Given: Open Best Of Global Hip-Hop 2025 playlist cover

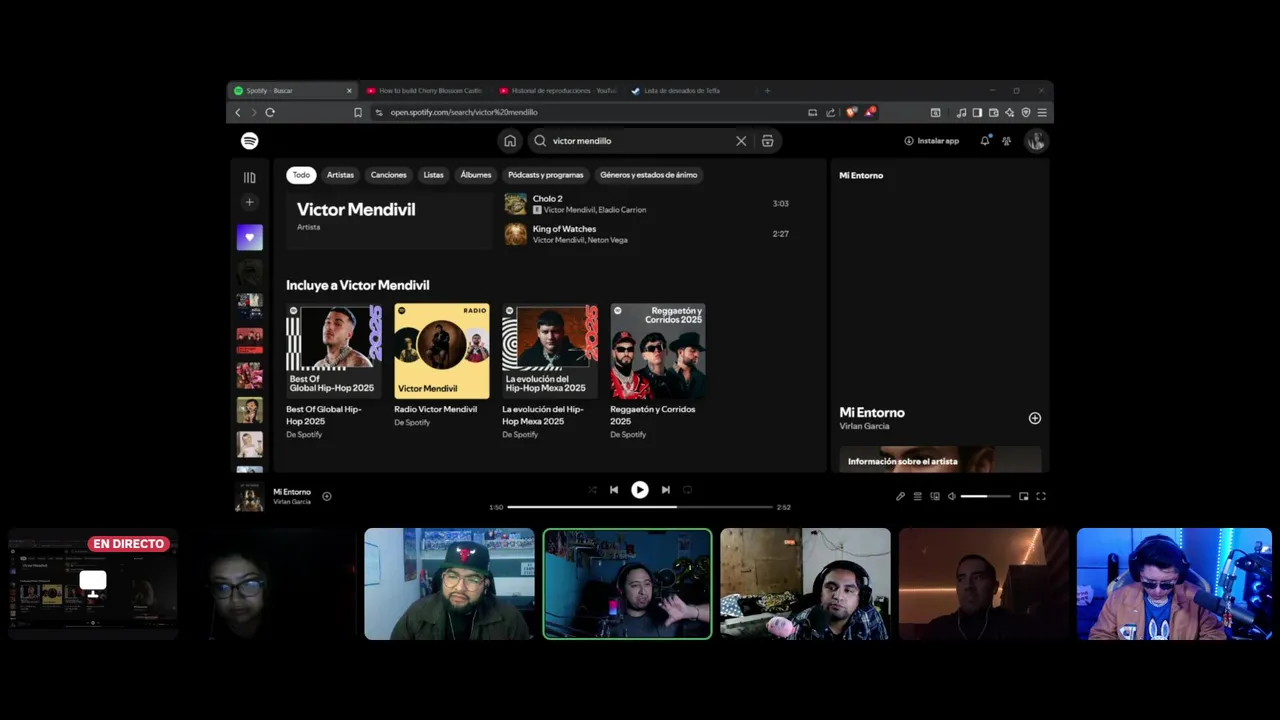Looking at the screenshot, I should tap(334, 351).
